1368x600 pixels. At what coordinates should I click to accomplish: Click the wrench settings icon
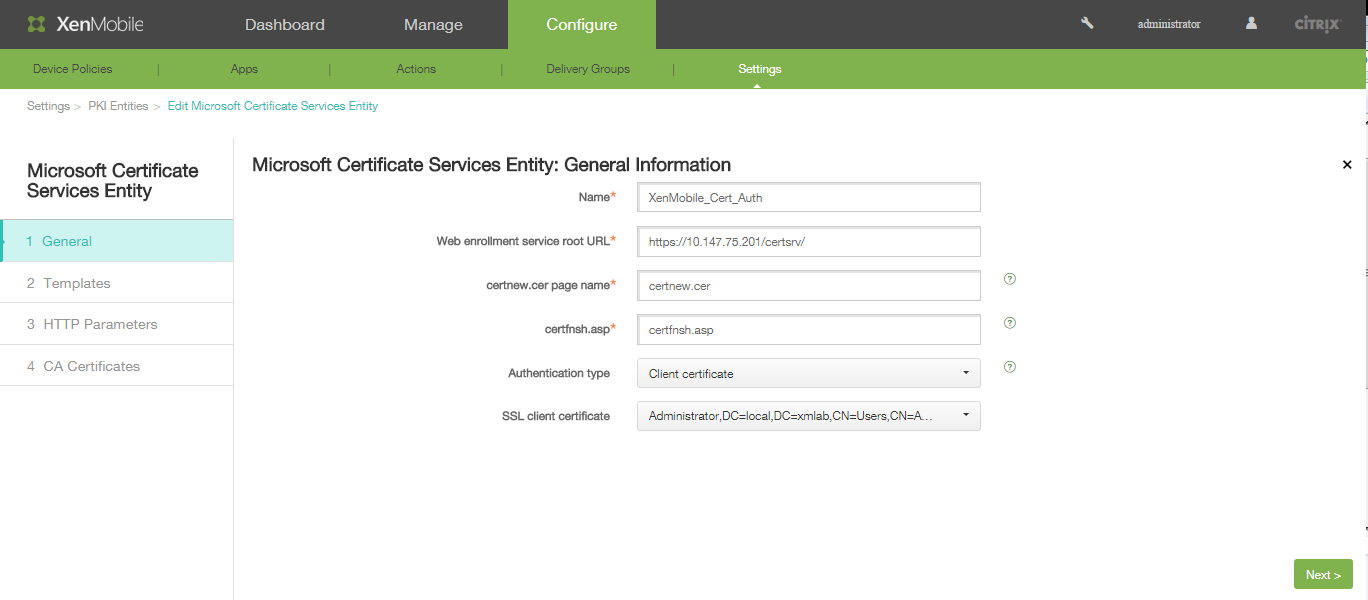pyautogui.click(x=1087, y=23)
